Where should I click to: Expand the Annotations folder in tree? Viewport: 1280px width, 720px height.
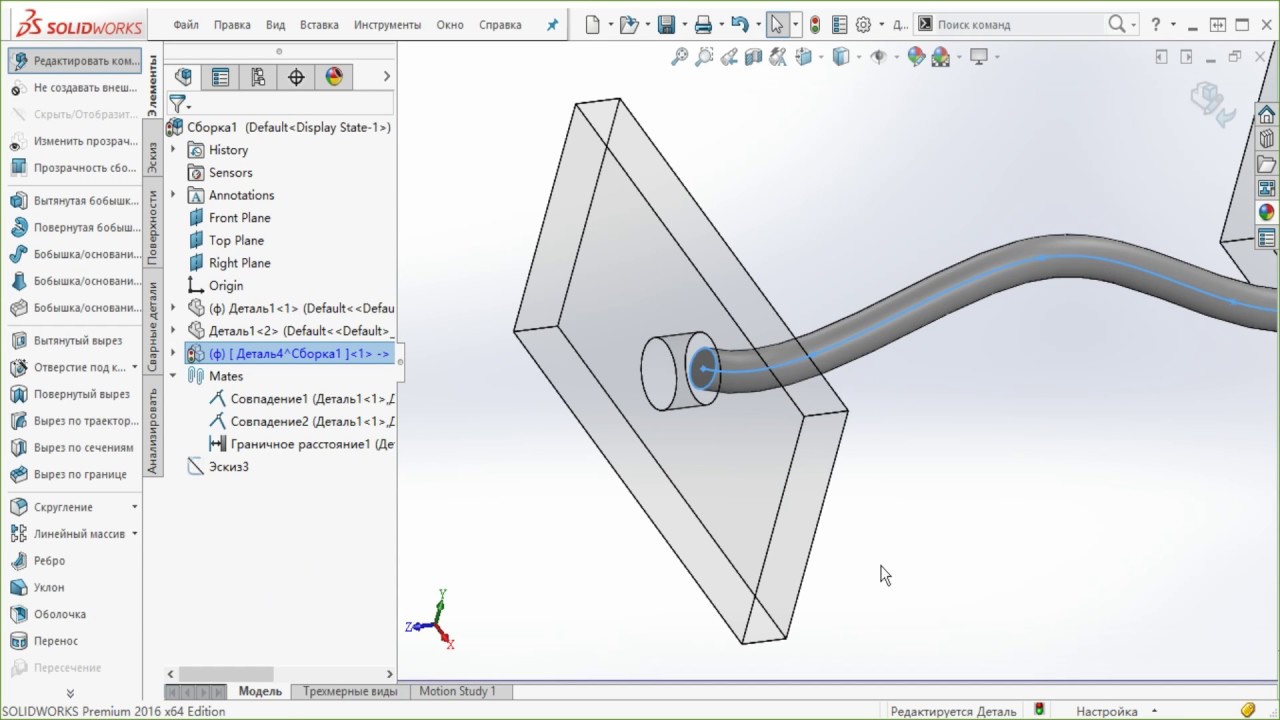point(173,195)
